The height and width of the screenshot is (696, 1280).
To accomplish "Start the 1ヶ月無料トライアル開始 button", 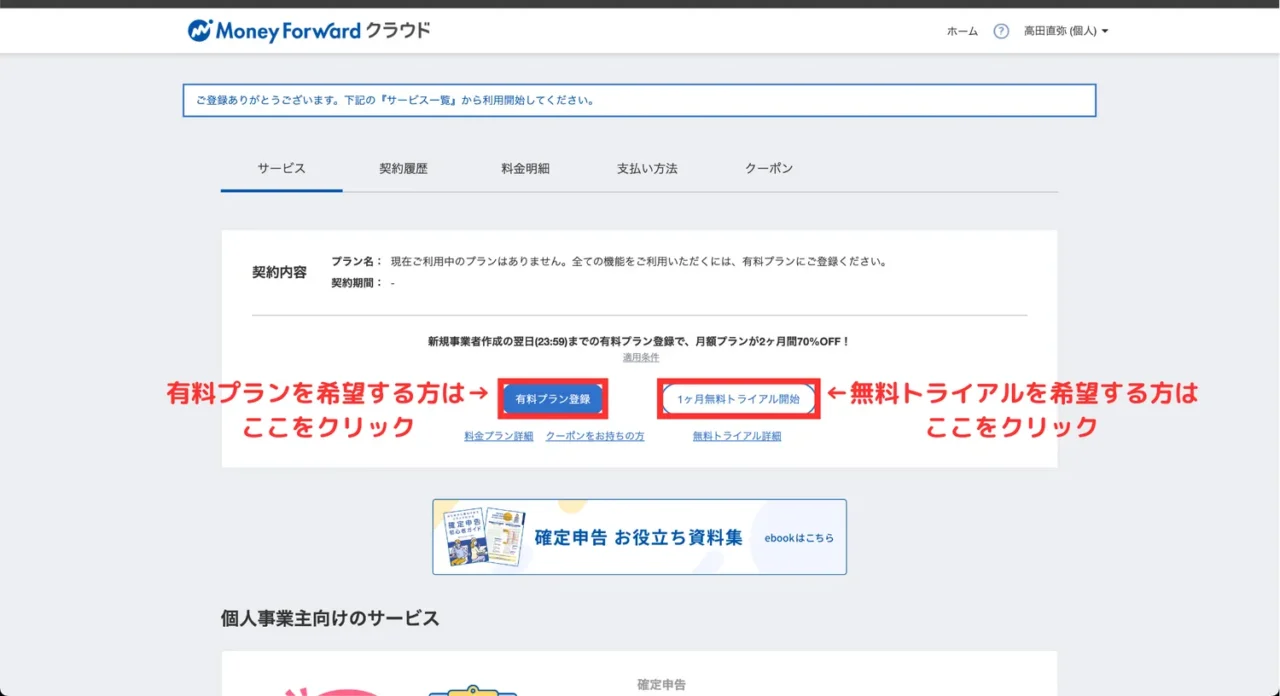I will [738, 399].
